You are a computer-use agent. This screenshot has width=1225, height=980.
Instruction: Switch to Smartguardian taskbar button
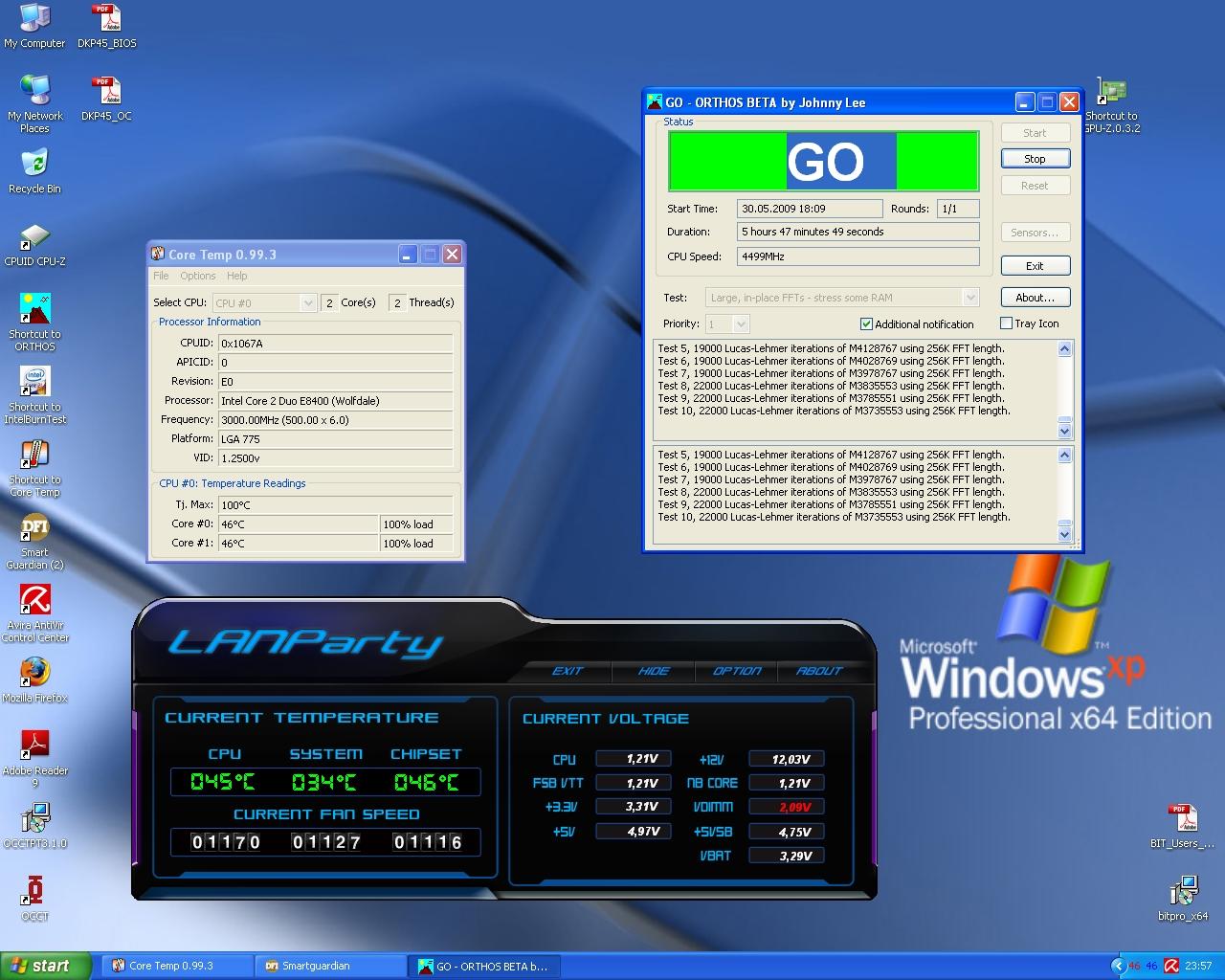(331, 966)
